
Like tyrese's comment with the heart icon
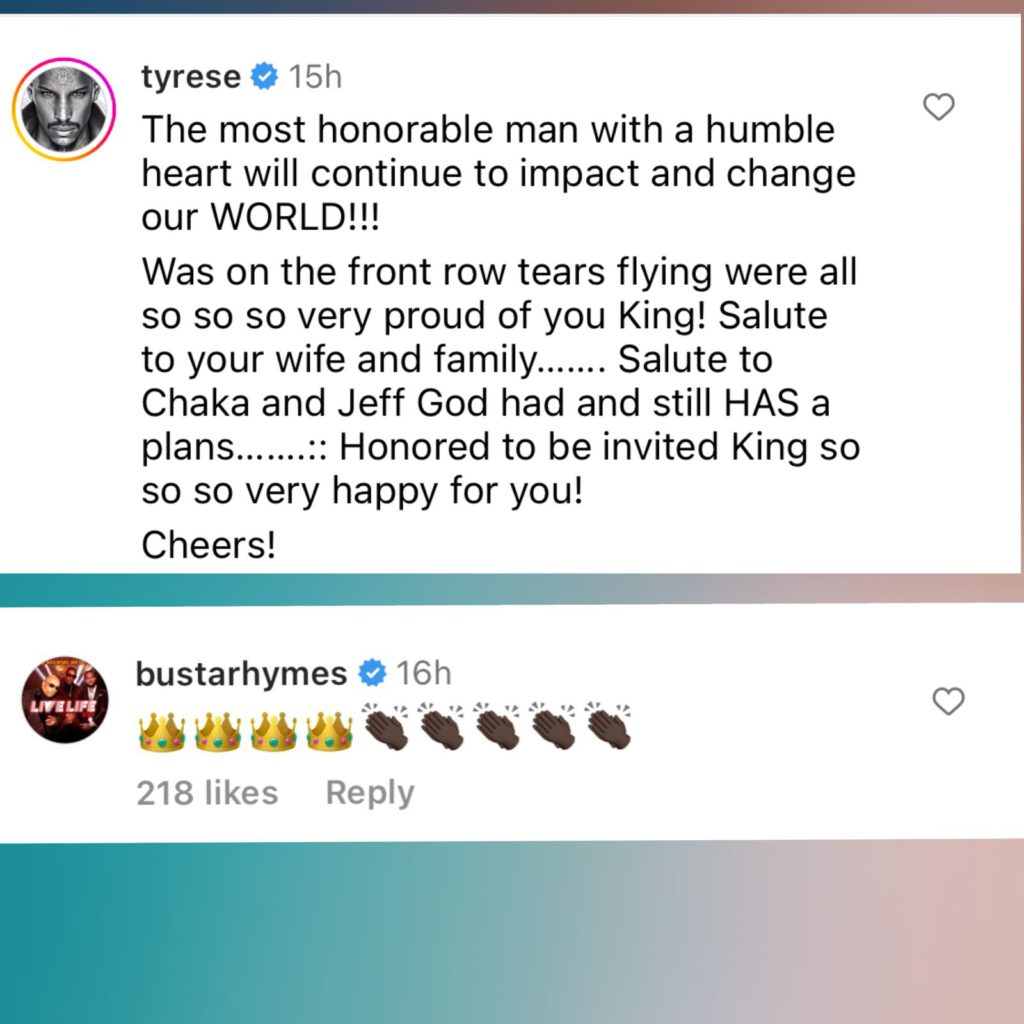coord(938,107)
